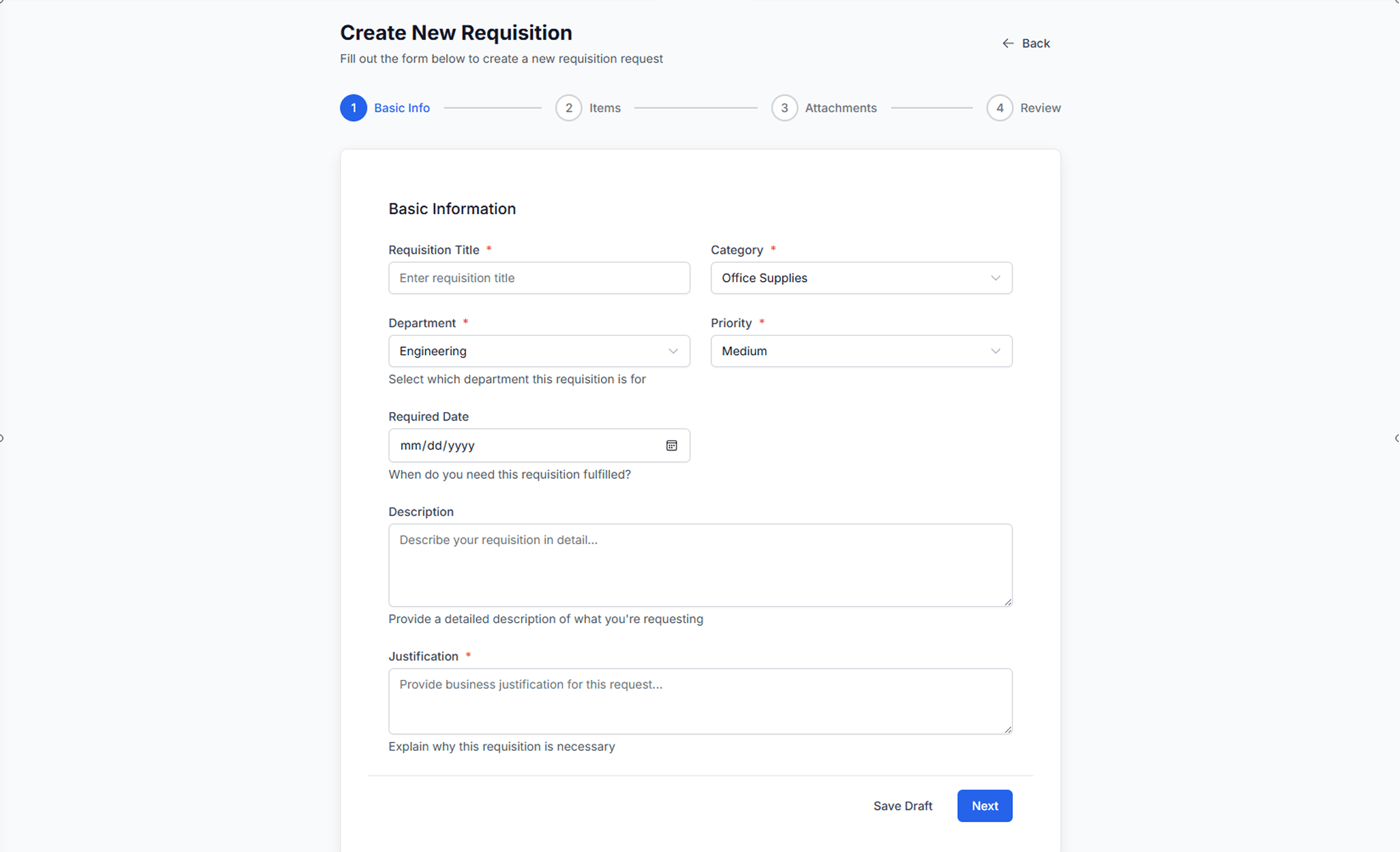Select the Items step label
Screen dimensions: 1400x852
pos(604,108)
